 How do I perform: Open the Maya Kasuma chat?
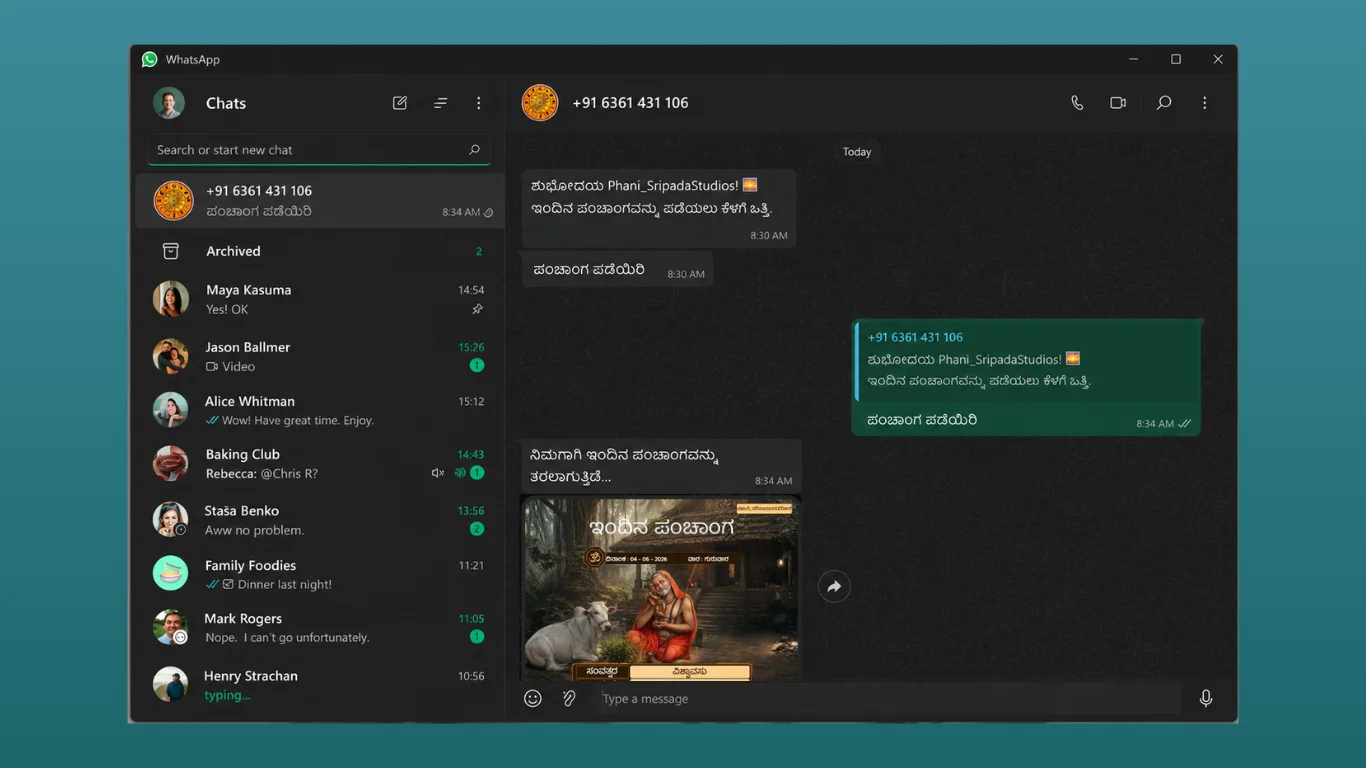point(320,299)
